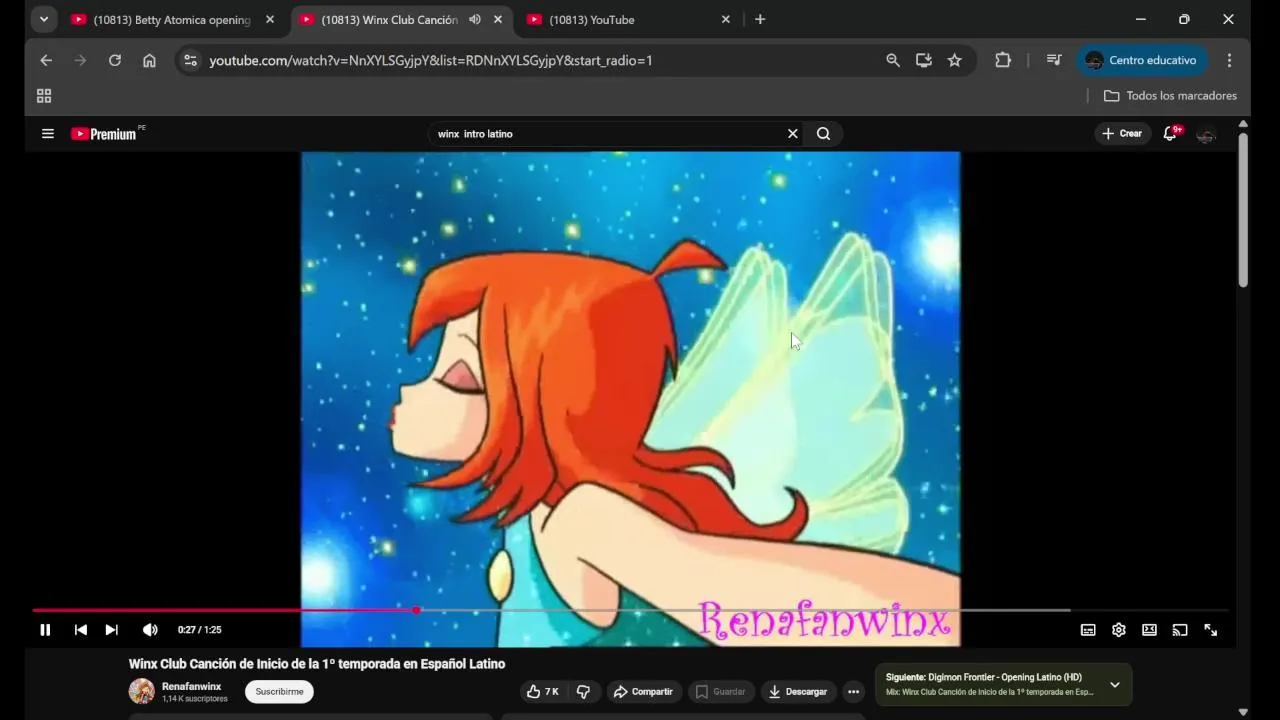Open Todos los marcadores folder
This screenshot has width=1280, height=720.
tap(1170, 96)
